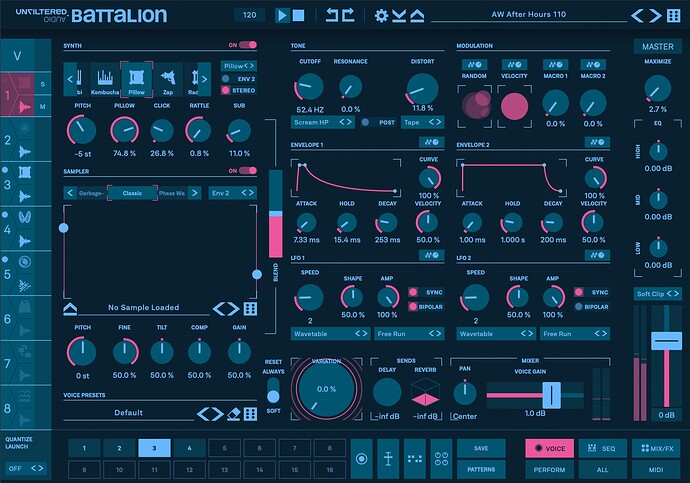Click the MASTER button
690x483 pixels.
click(x=657, y=47)
